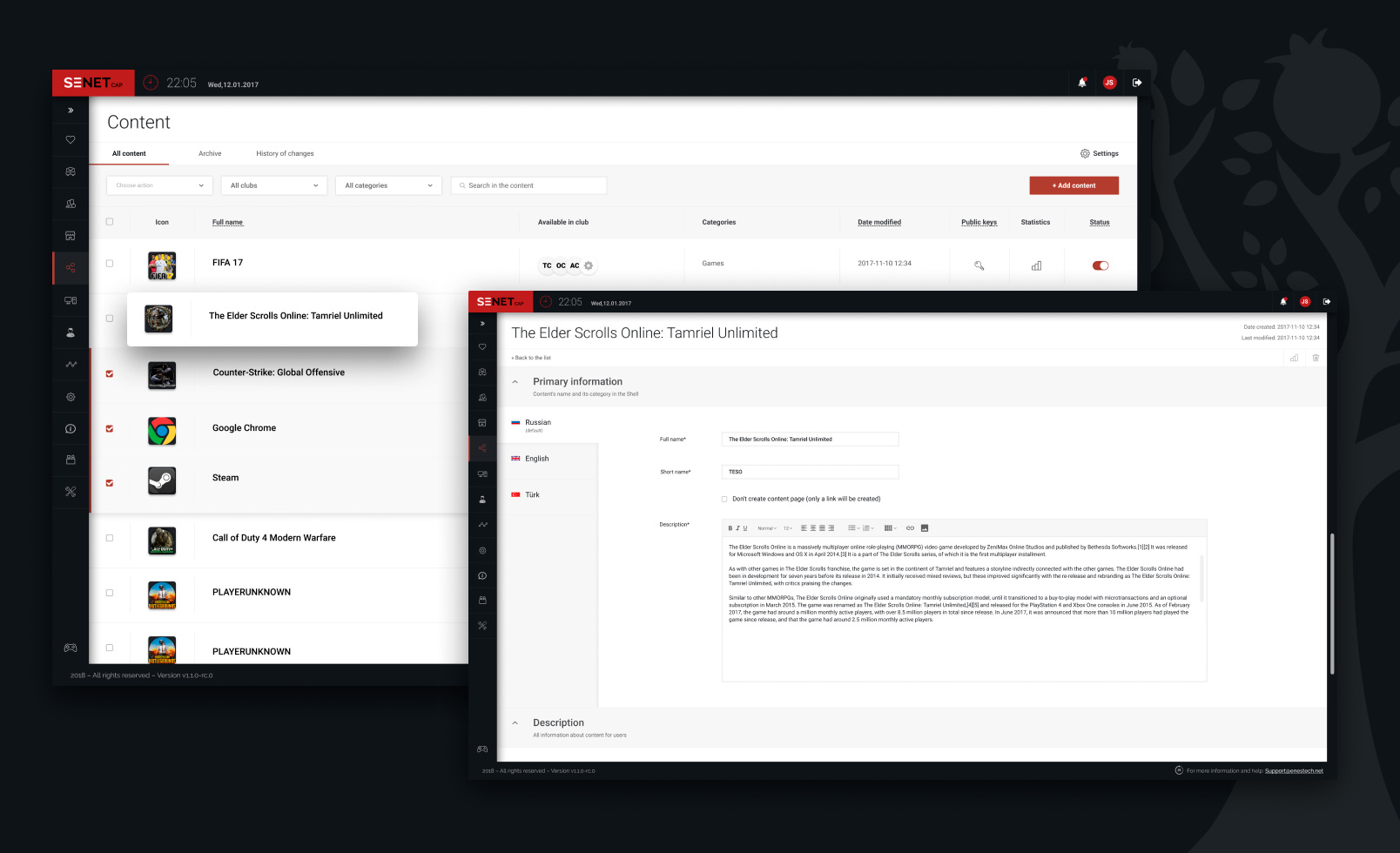1400x853 pixels.
Task: Open the computers icon in Content window sidebar
Action: pos(71,300)
